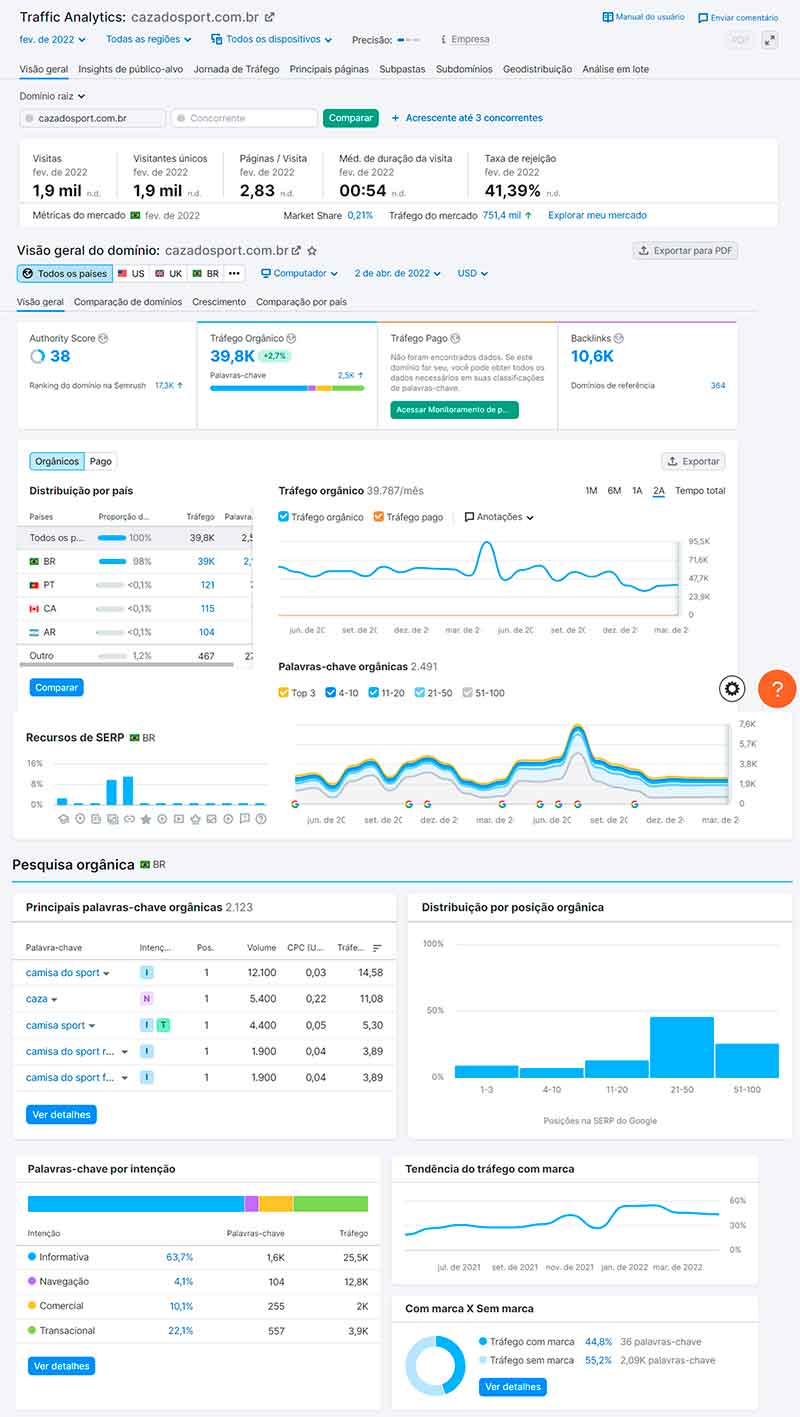Click Ver detalhes under Principais palavras-chave orgânicas
This screenshot has height=1417, width=800.
click(61, 1114)
